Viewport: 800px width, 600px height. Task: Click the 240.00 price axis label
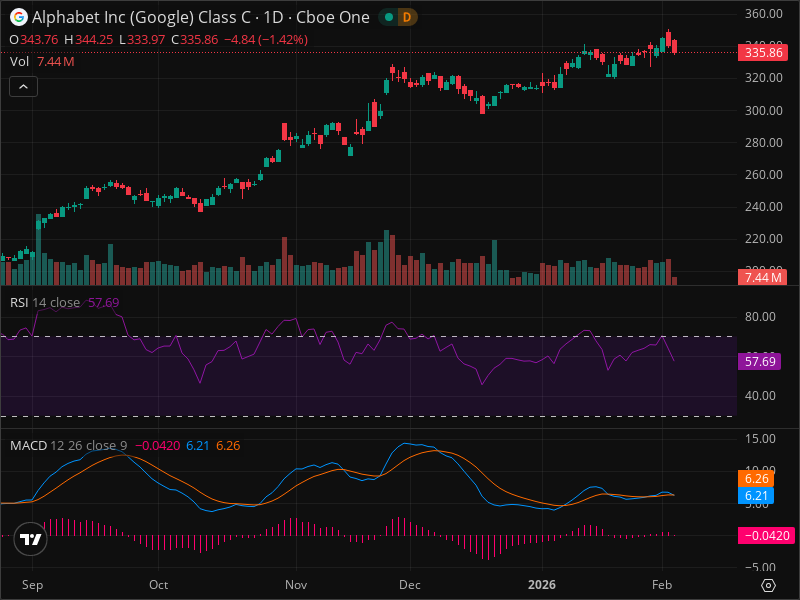click(764, 207)
